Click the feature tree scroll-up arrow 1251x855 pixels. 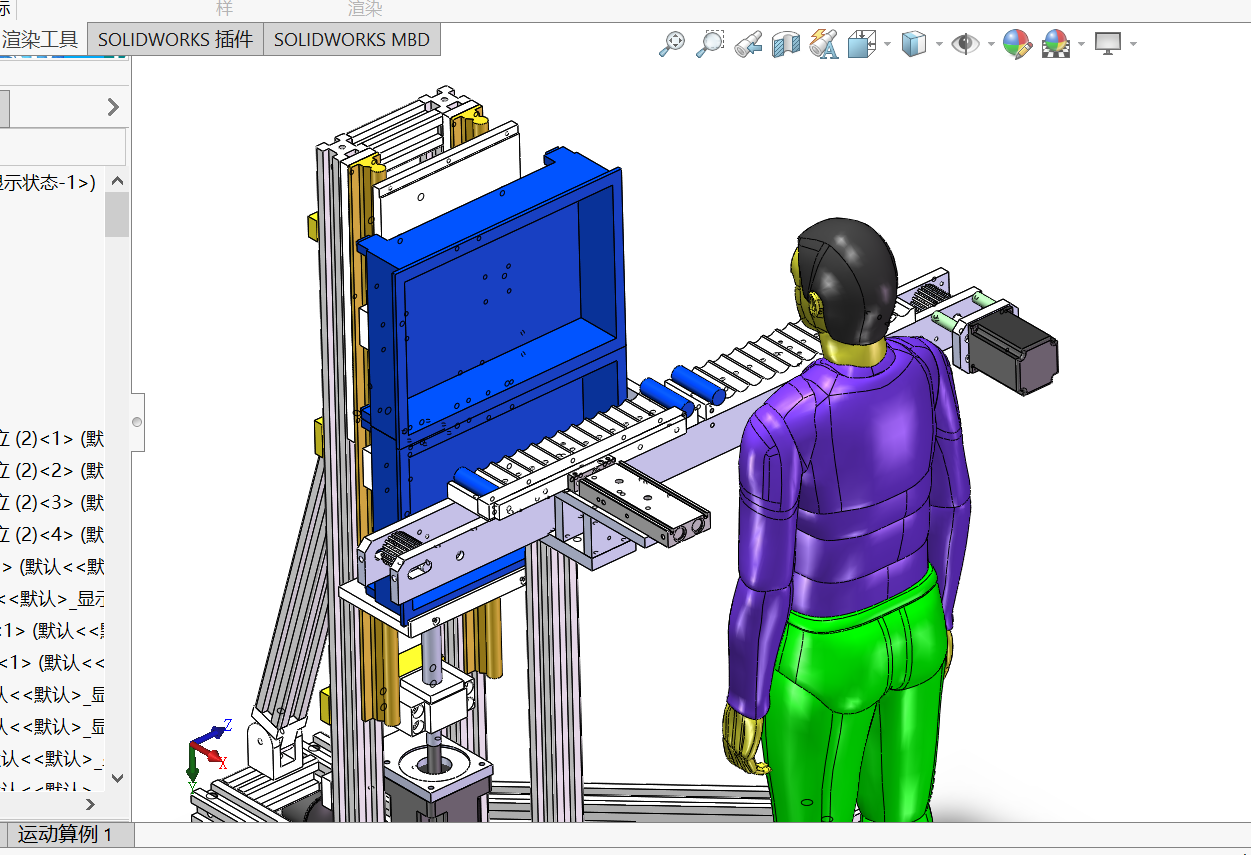coord(117,181)
